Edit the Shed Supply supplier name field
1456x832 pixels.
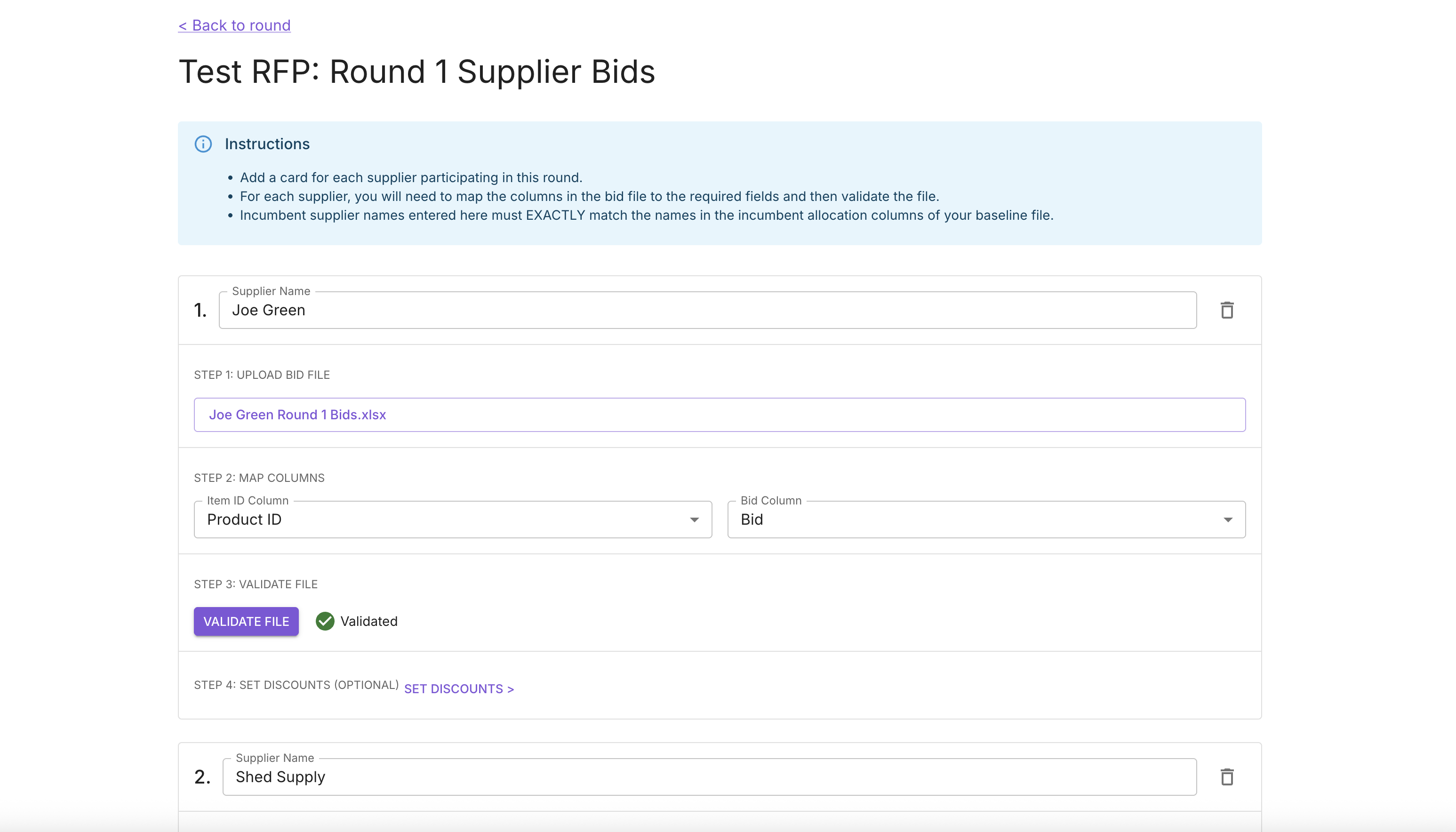710,777
